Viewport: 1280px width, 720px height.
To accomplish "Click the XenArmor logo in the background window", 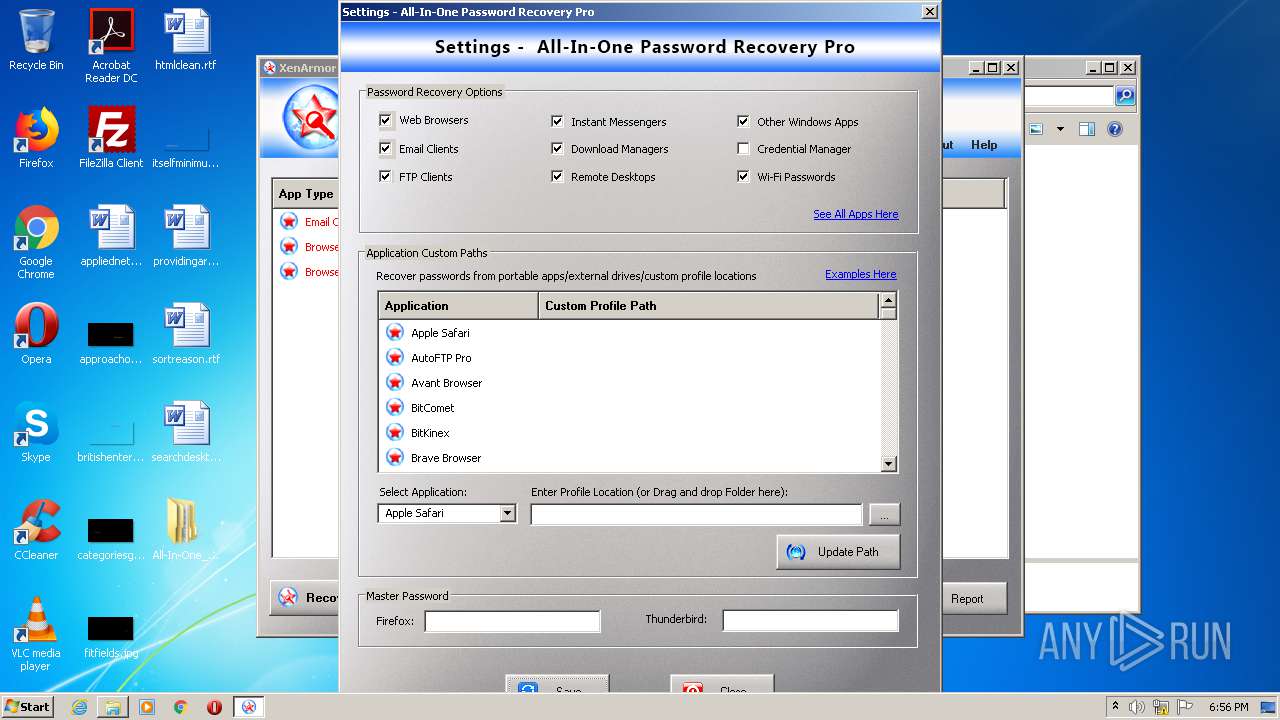I will (311, 117).
